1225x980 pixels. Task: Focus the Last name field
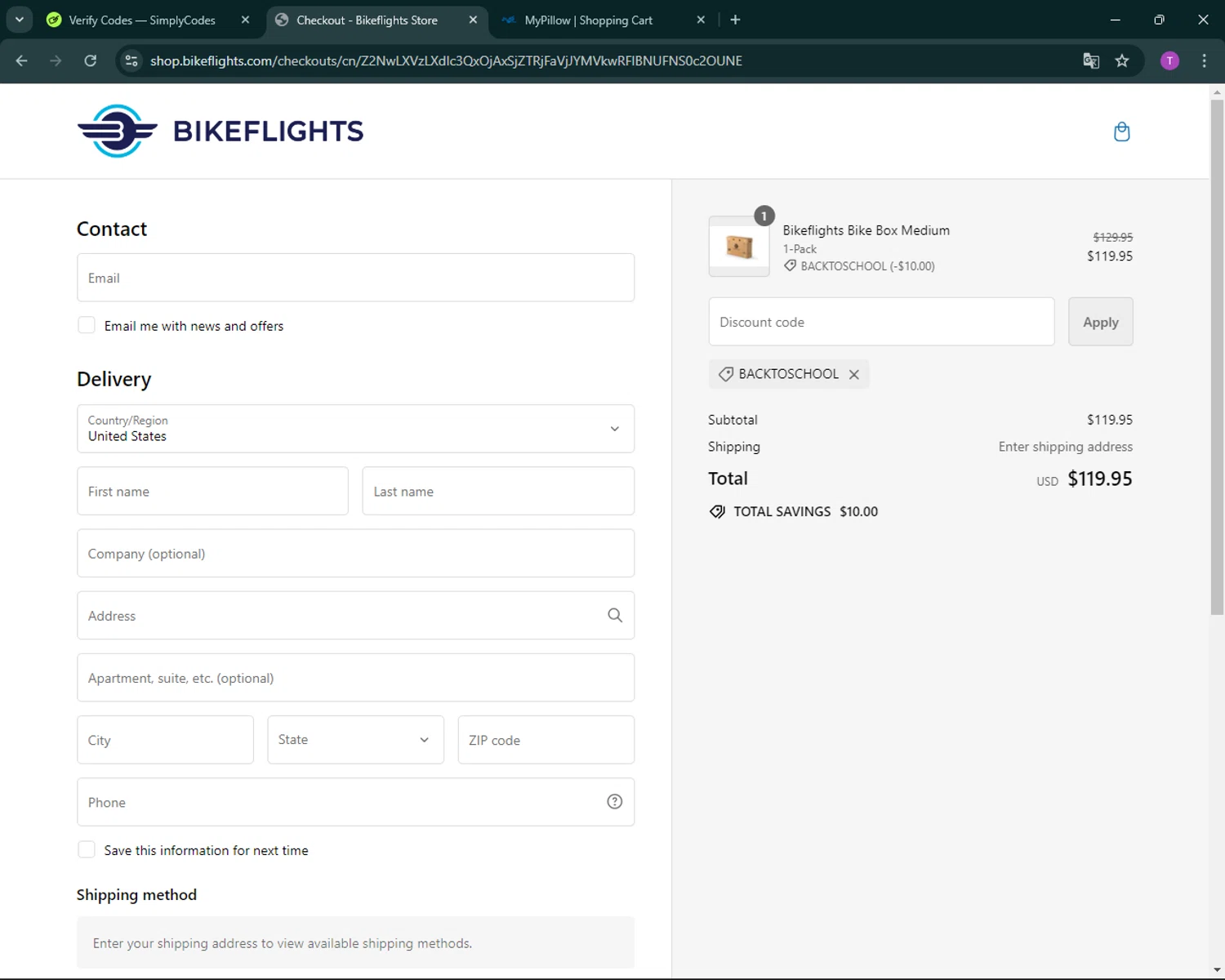tap(498, 491)
